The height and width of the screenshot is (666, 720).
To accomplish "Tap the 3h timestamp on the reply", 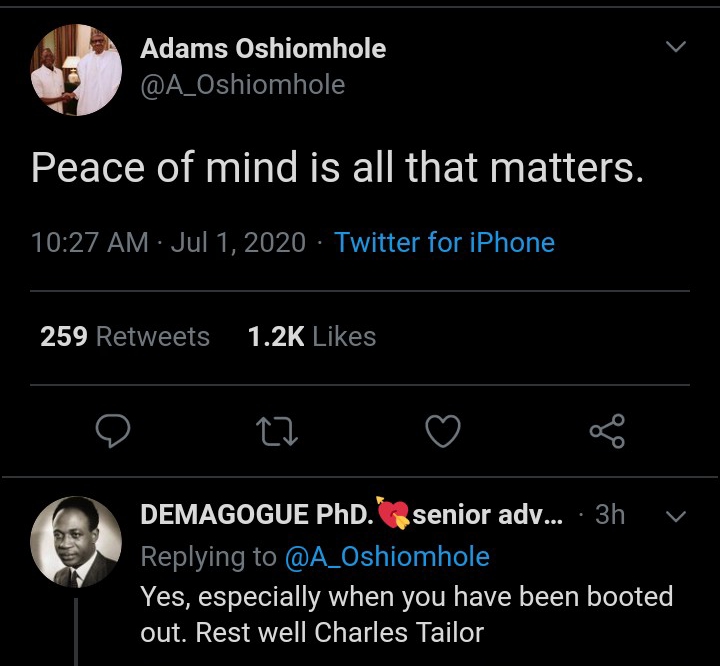I will 609,515.
